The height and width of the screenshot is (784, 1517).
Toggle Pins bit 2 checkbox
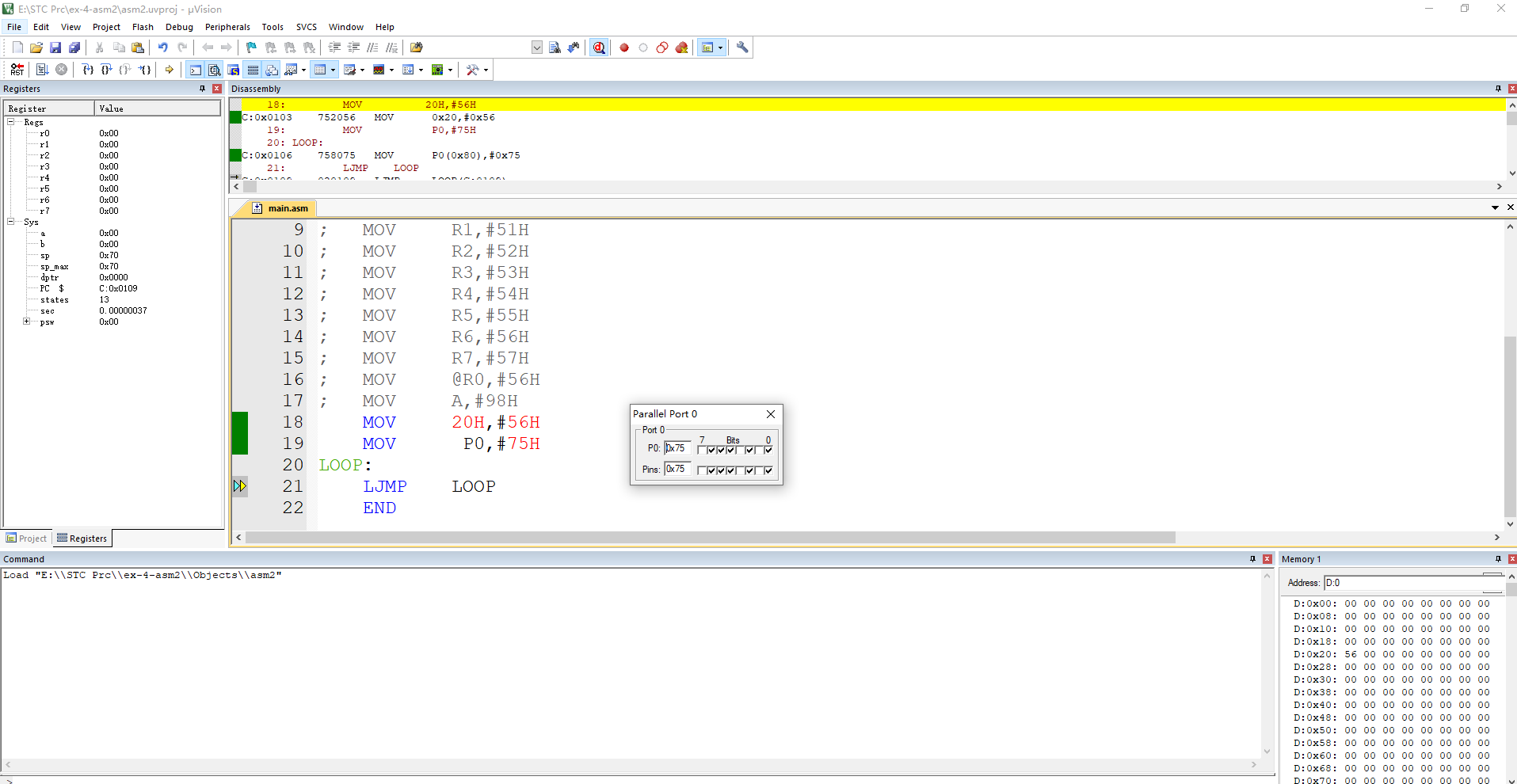click(x=749, y=470)
